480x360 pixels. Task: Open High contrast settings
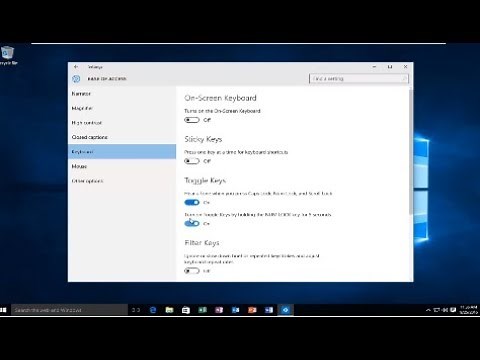(122, 123)
